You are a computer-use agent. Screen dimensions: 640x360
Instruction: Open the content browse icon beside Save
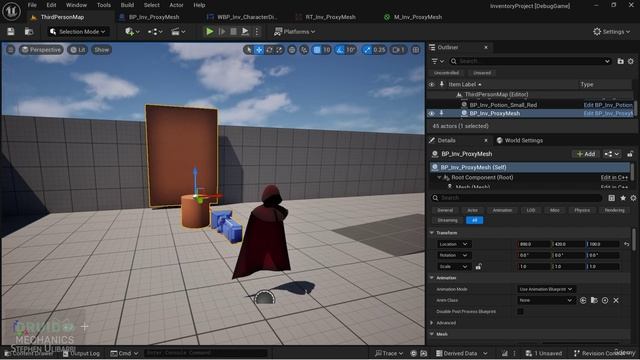coord(29,31)
